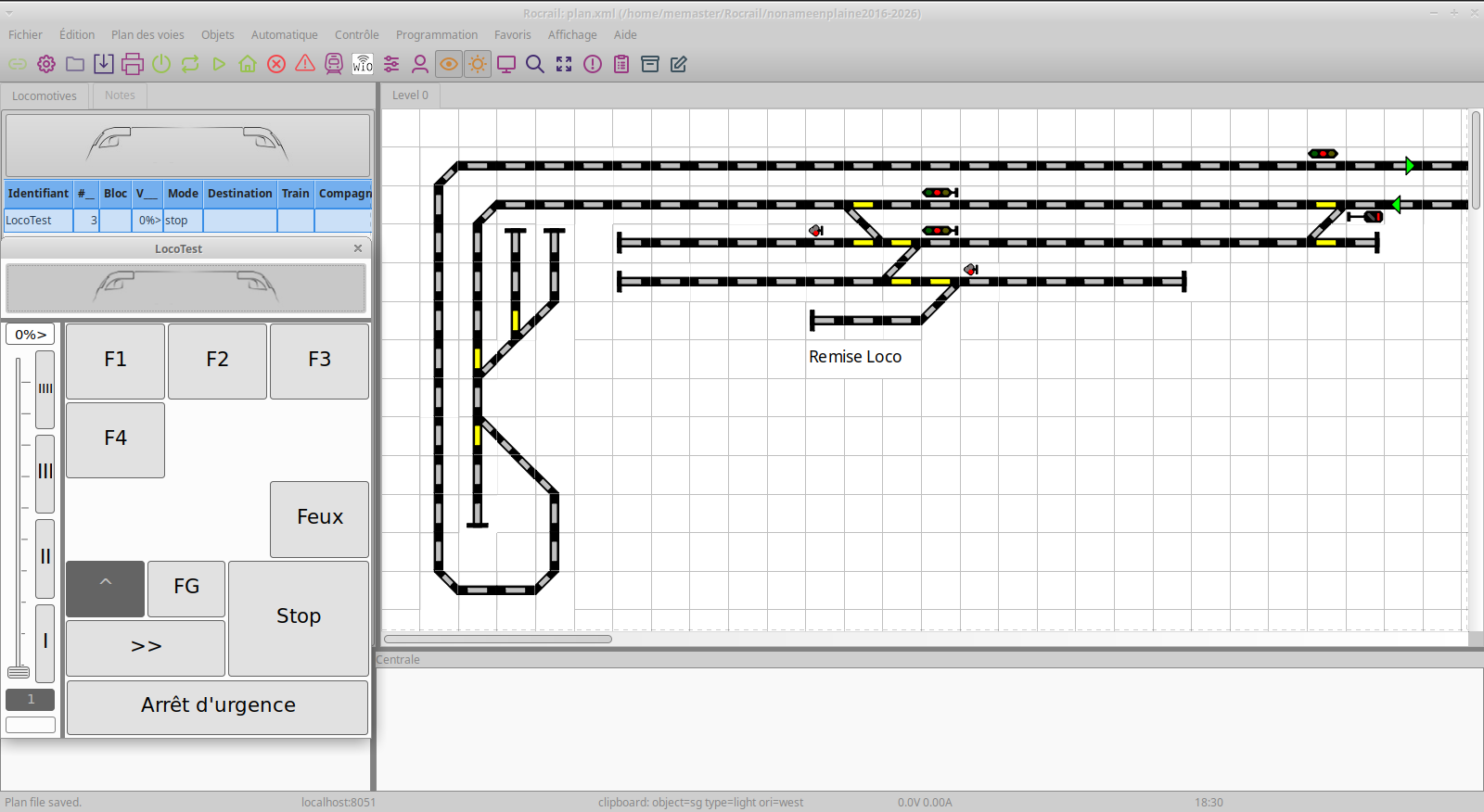Click the red warning triangle emergency icon
This screenshot has width=1484, height=812.
[x=305, y=64]
